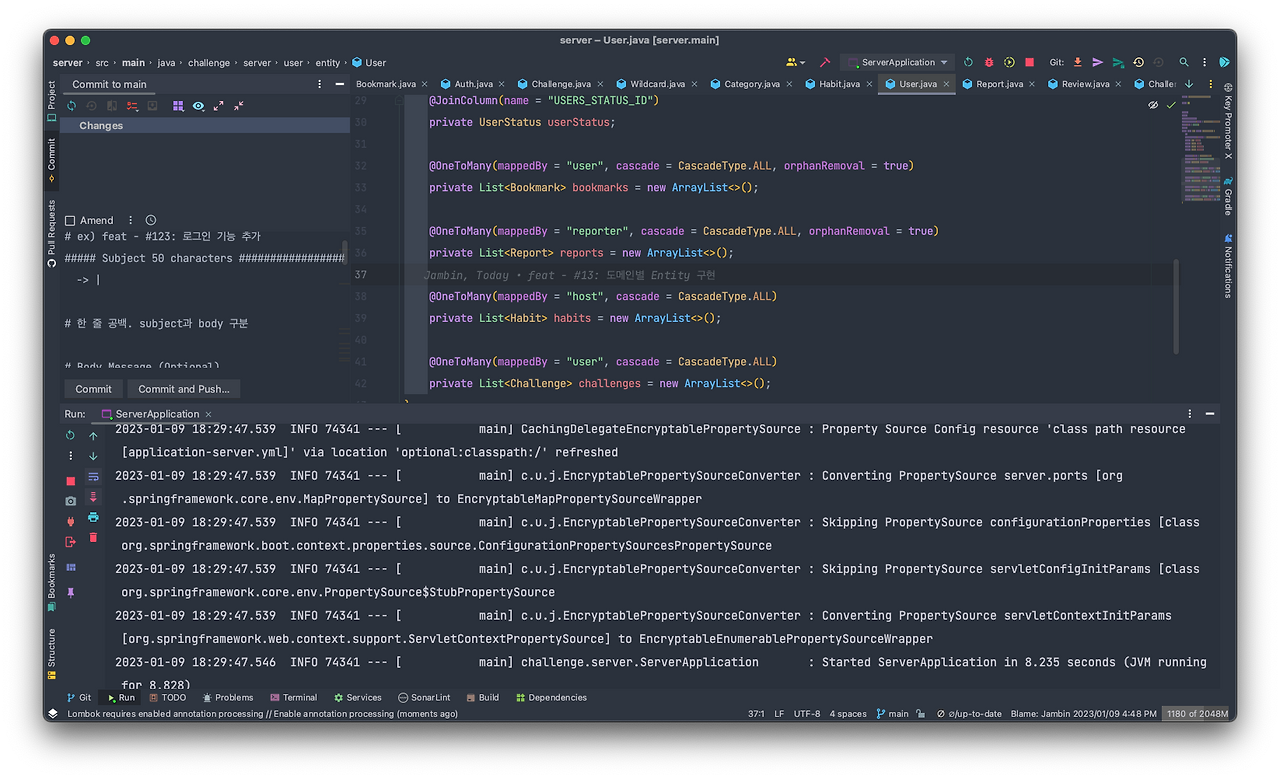Print the Run console output
Image resolution: width=1280 pixels, height=779 pixels.
coord(93,517)
